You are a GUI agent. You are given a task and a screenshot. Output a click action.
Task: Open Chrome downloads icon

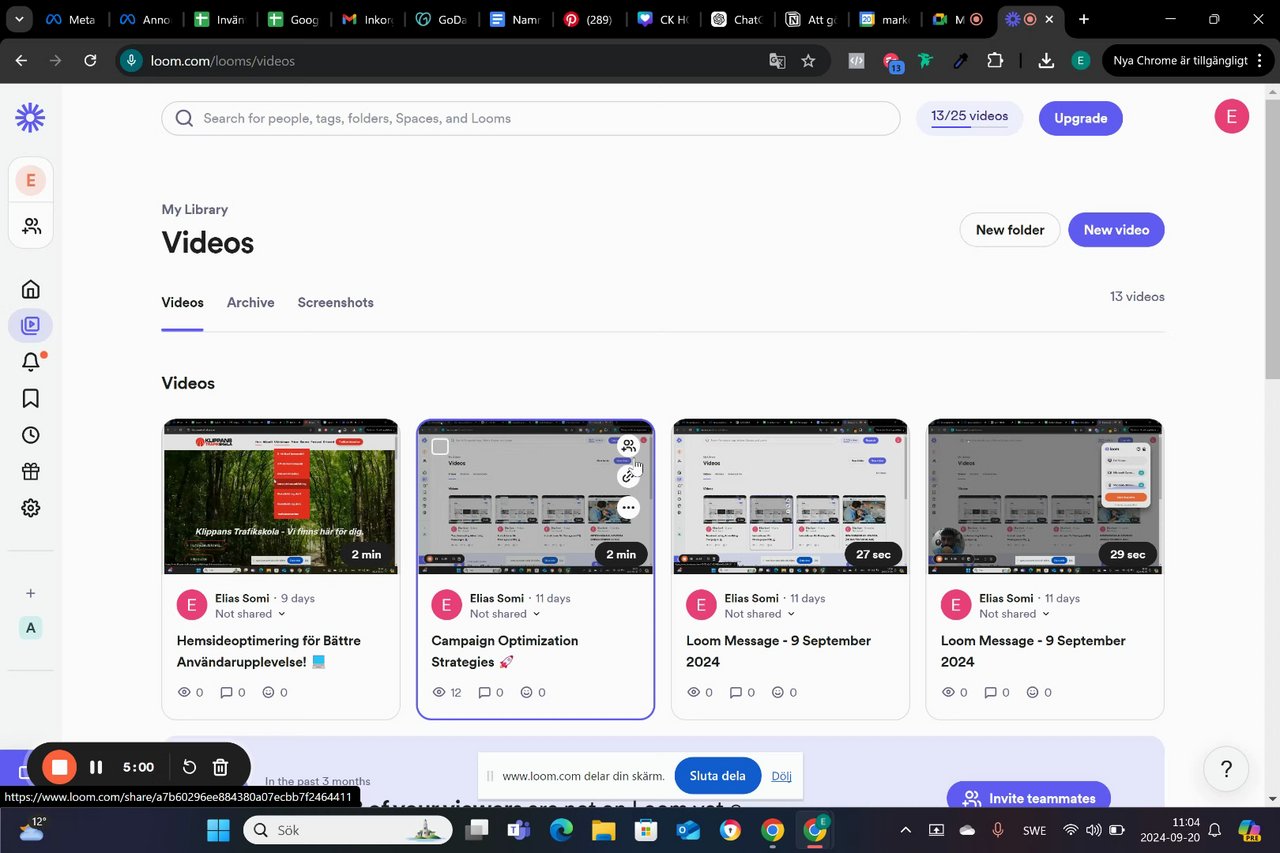pos(1046,61)
